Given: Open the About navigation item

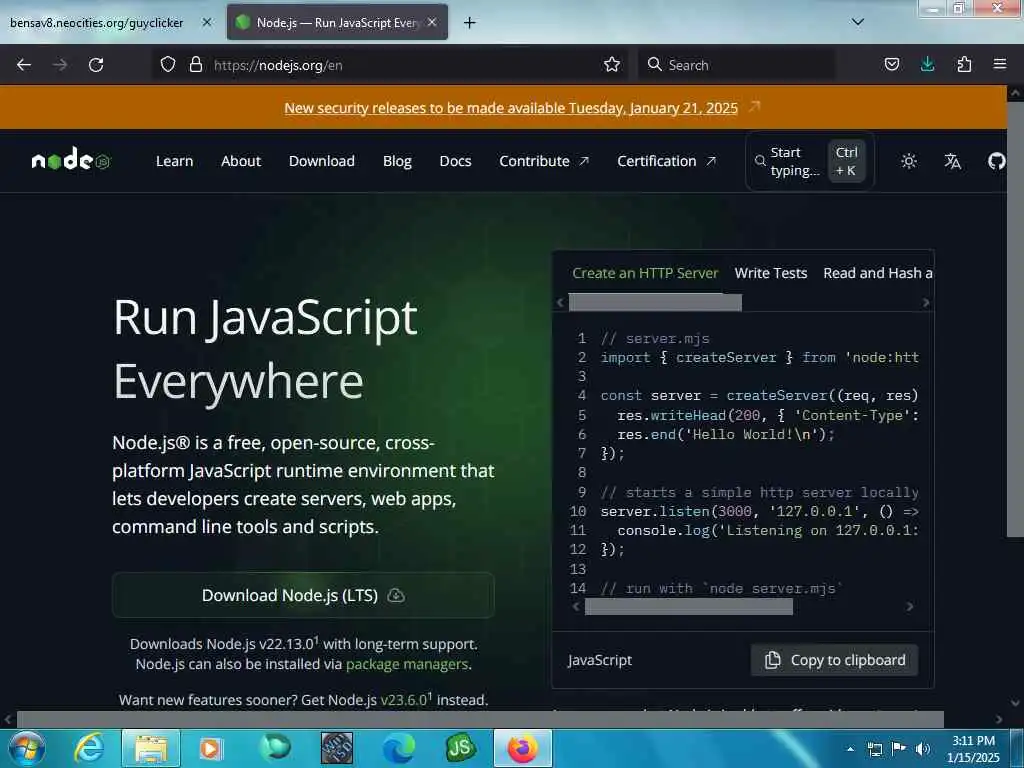Looking at the screenshot, I should pos(240,161).
